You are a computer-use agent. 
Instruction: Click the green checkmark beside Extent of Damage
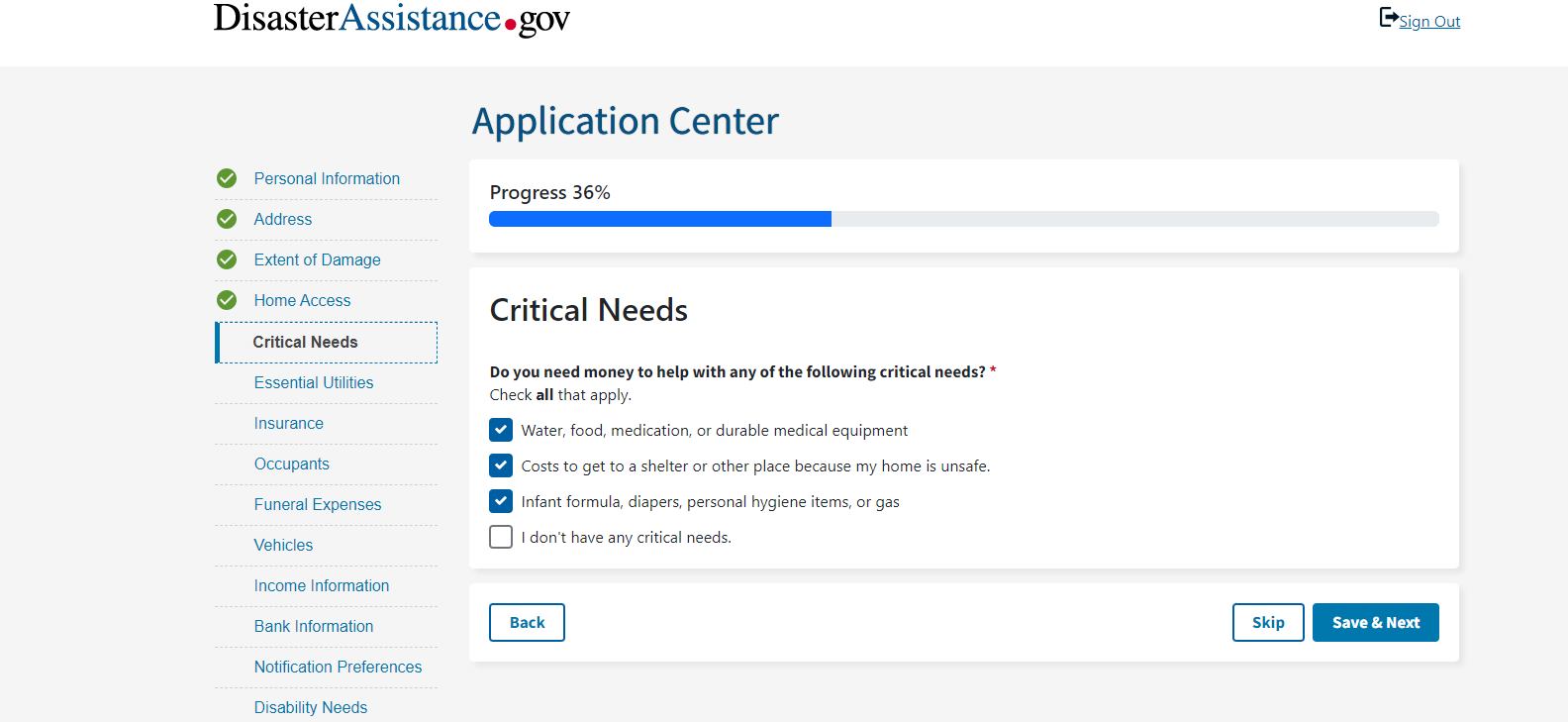pyautogui.click(x=227, y=259)
